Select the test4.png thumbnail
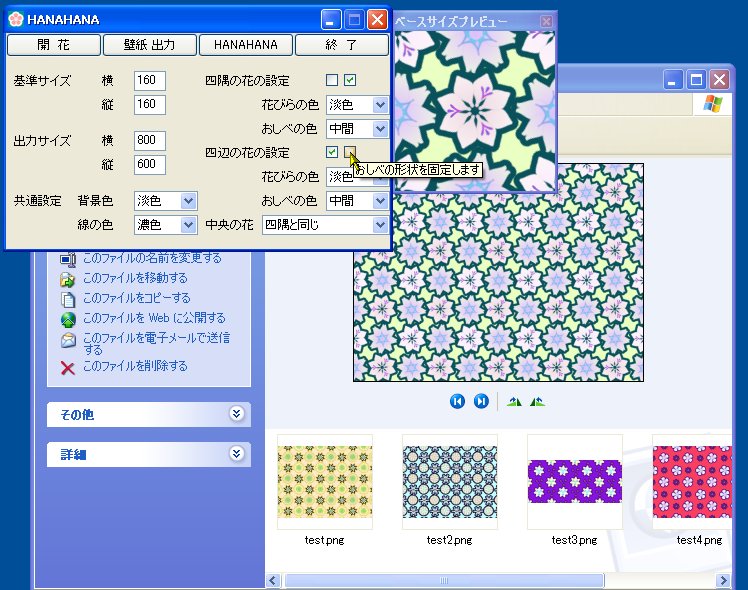This screenshot has height=590, width=748. click(x=692, y=482)
